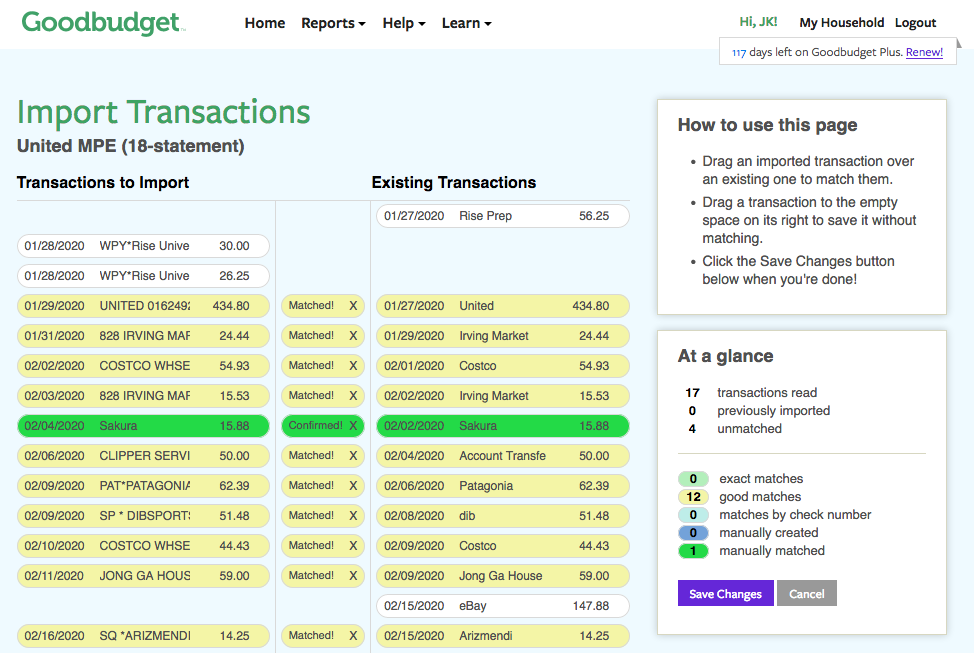This screenshot has height=653, width=974.
Task: Click the Renew! link
Action: (924, 52)
